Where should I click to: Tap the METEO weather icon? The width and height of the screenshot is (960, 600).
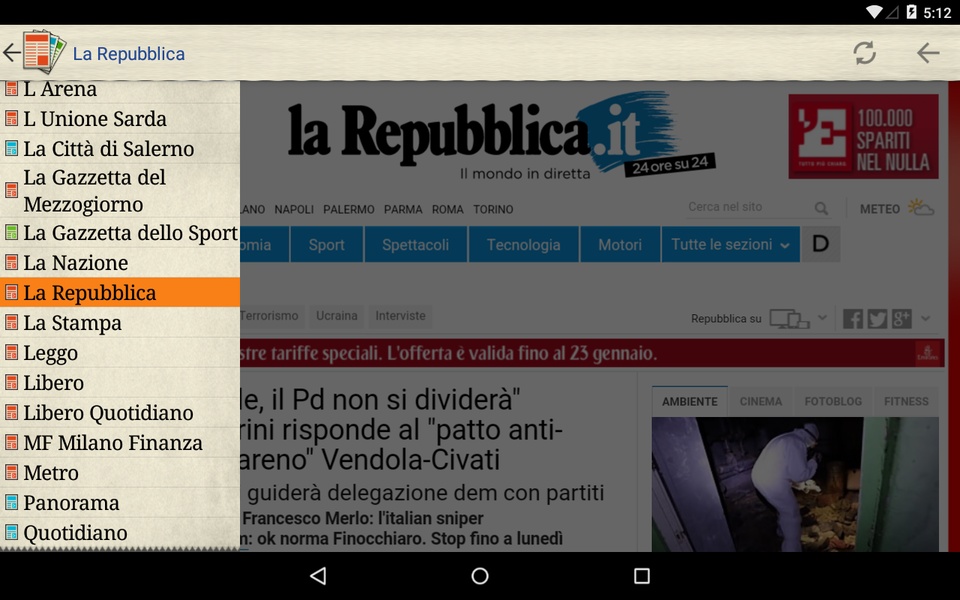[x=921, y=208]
